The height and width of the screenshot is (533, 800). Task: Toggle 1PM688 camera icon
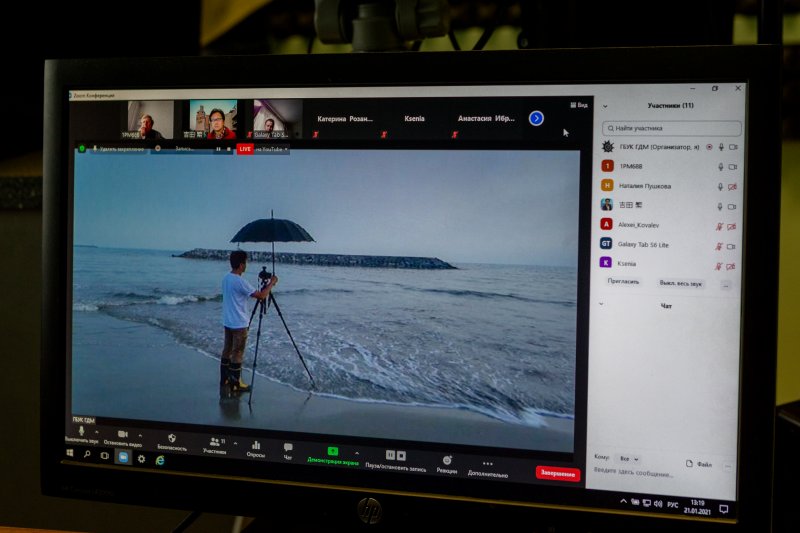(733, 166)
